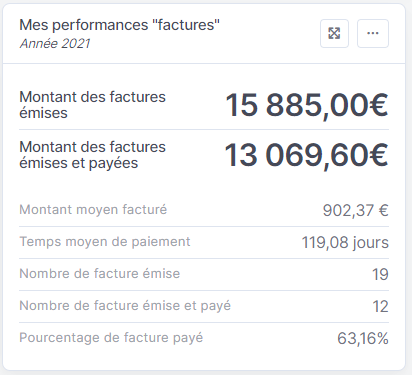
Task: Select the Temps moyen de paiement label
Action: click(x=105, y=242)
